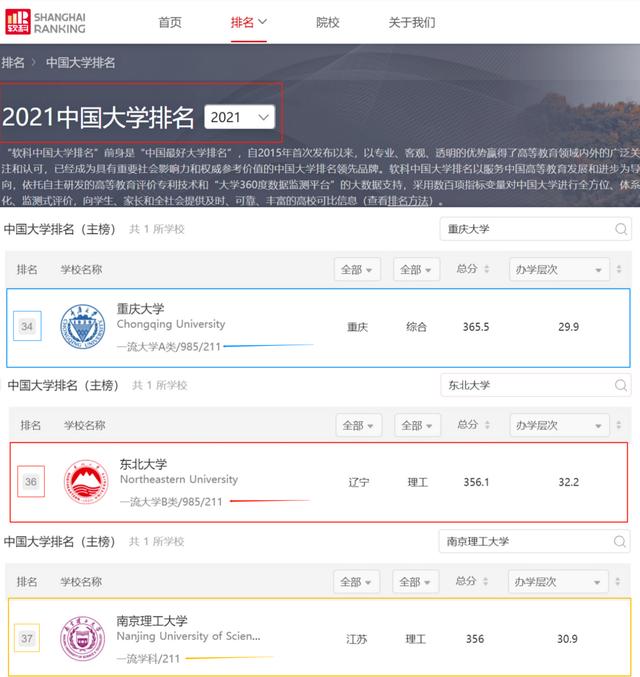
Task: Click the ShanghaiRanking logo
Action: pyautogui.click(x=45, y=22)
